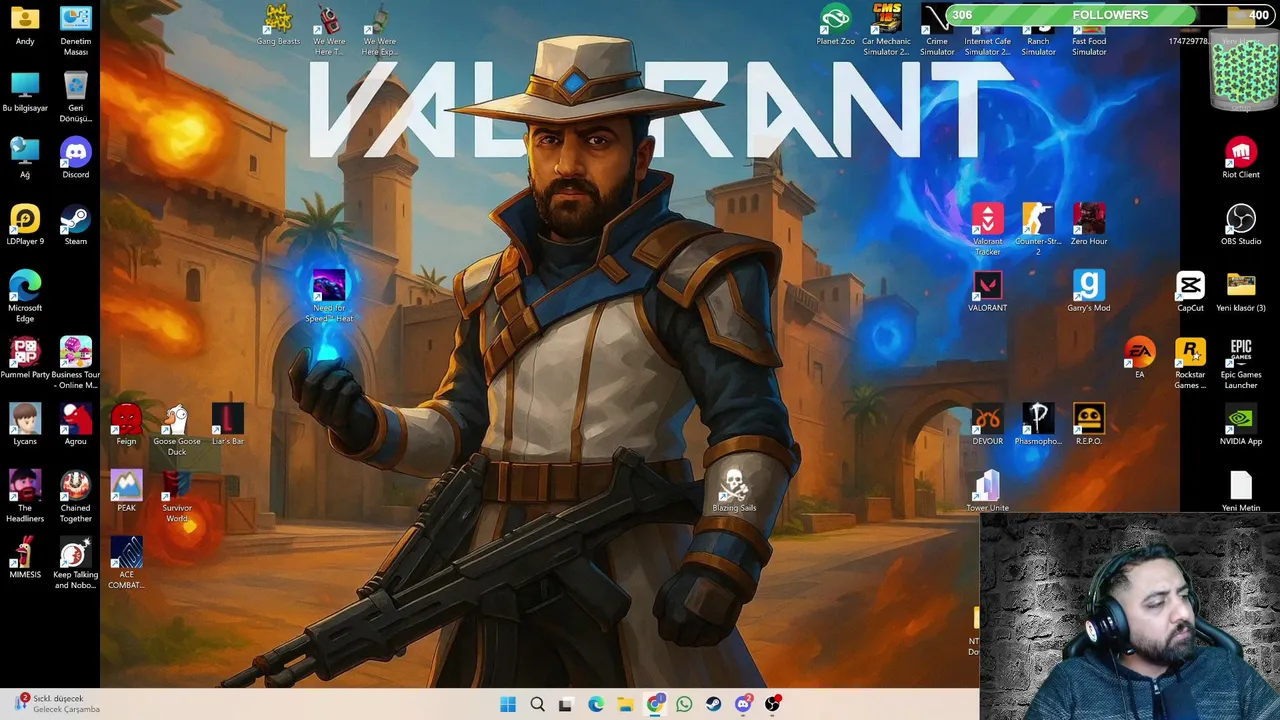Screen dimensions: 1280x720
Task: Select the R.E.P.O. game icon
Action: 1089,426
